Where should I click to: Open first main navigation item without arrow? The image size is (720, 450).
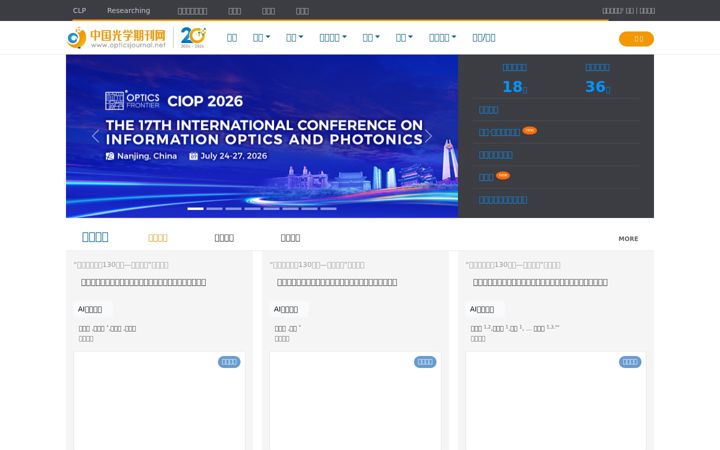[232, 38]
